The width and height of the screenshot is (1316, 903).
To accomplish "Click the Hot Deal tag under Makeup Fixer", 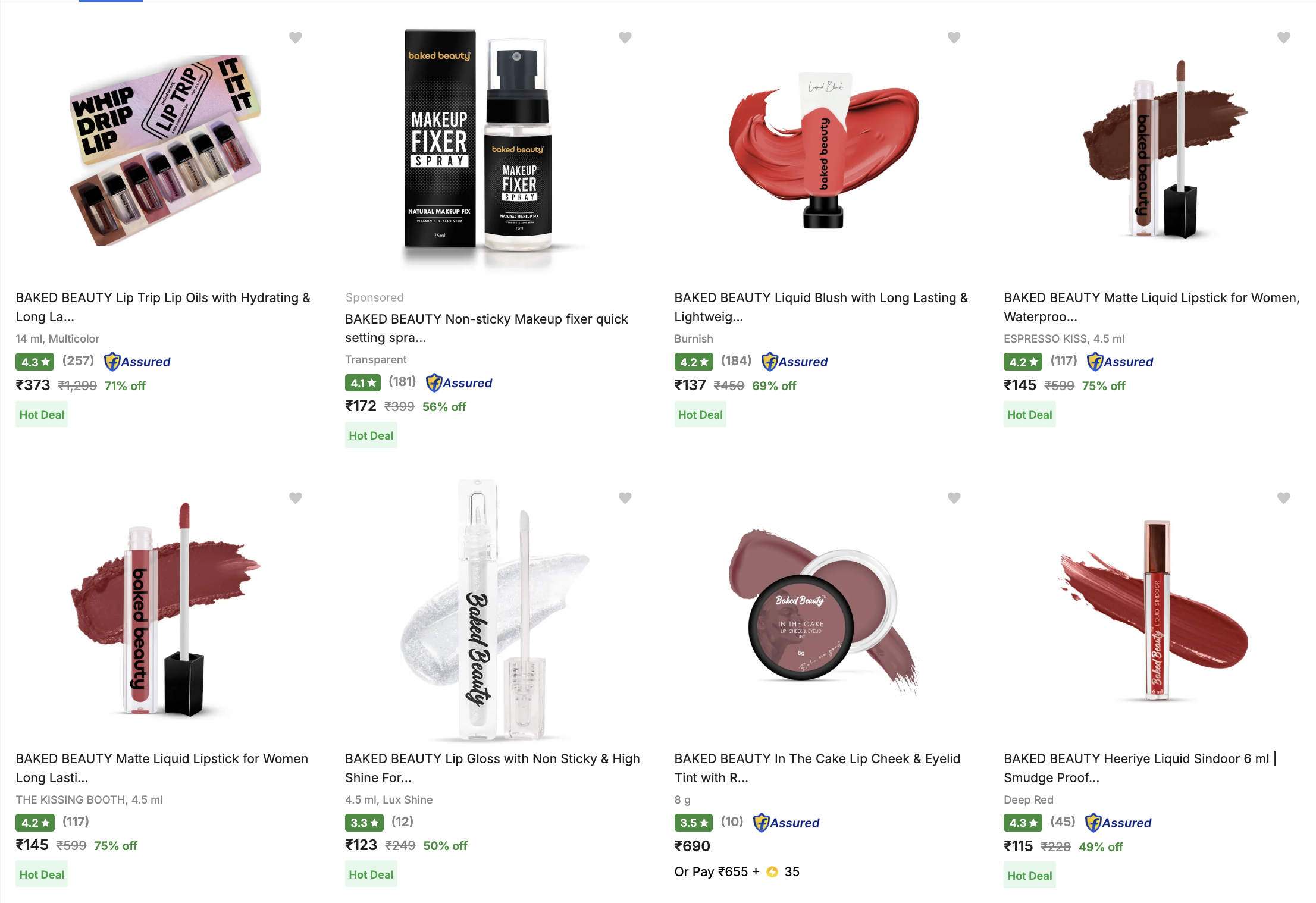I will [x=371, y=435].
